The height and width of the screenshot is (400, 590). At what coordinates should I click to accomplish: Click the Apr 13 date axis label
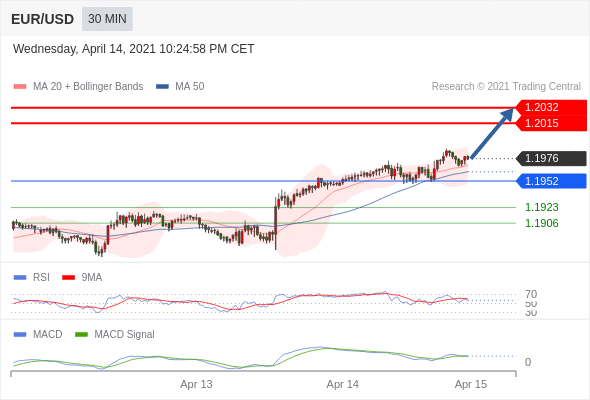pos(196,384)
